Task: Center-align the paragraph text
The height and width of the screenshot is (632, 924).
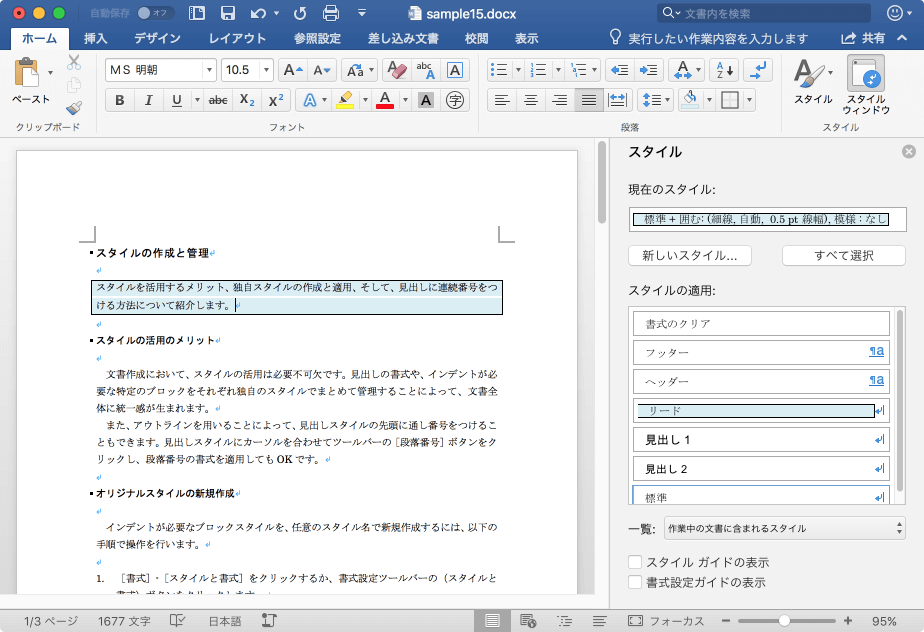Action: 531,100
